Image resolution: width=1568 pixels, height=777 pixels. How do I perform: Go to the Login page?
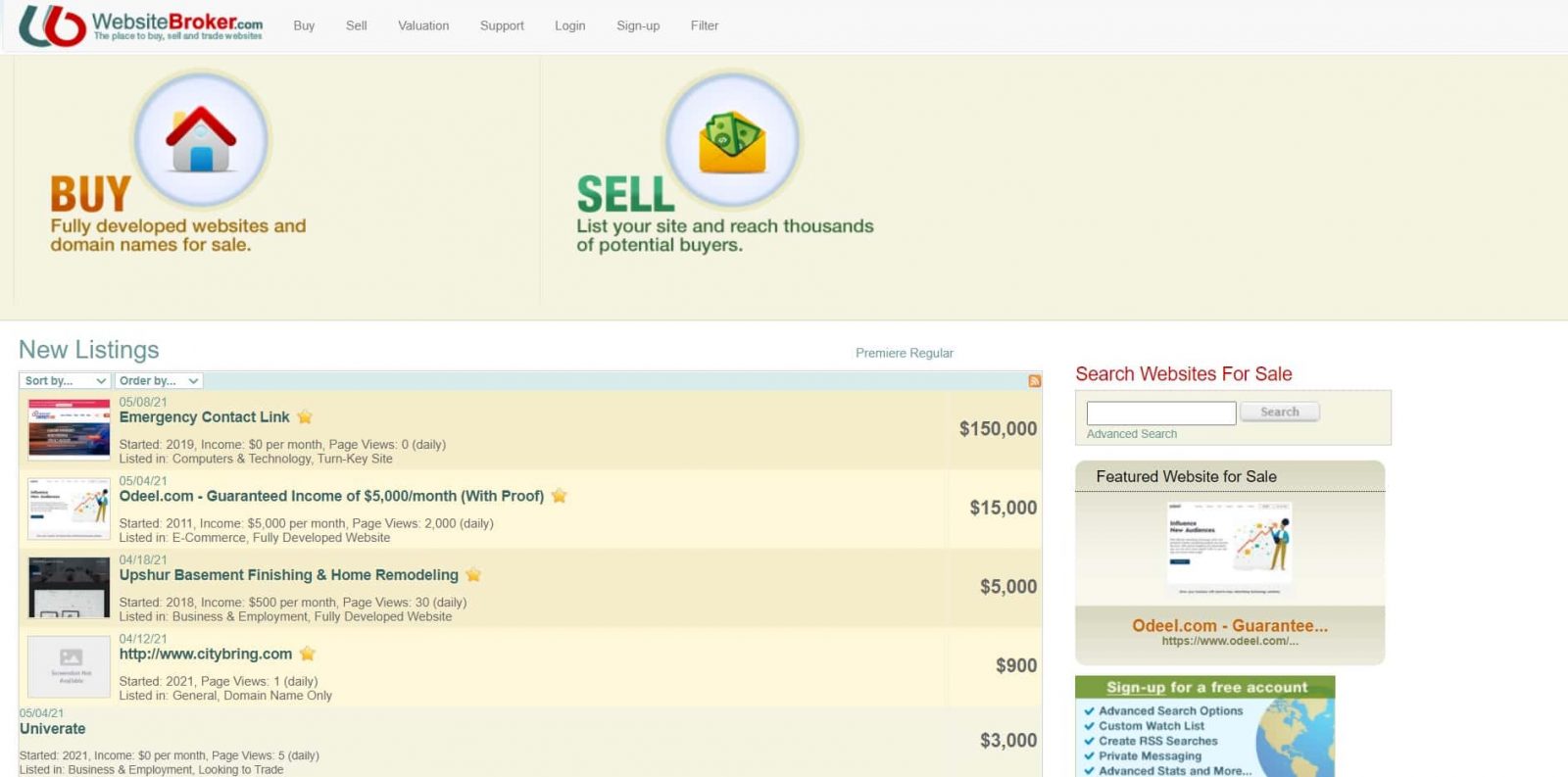tap(570, 25)
